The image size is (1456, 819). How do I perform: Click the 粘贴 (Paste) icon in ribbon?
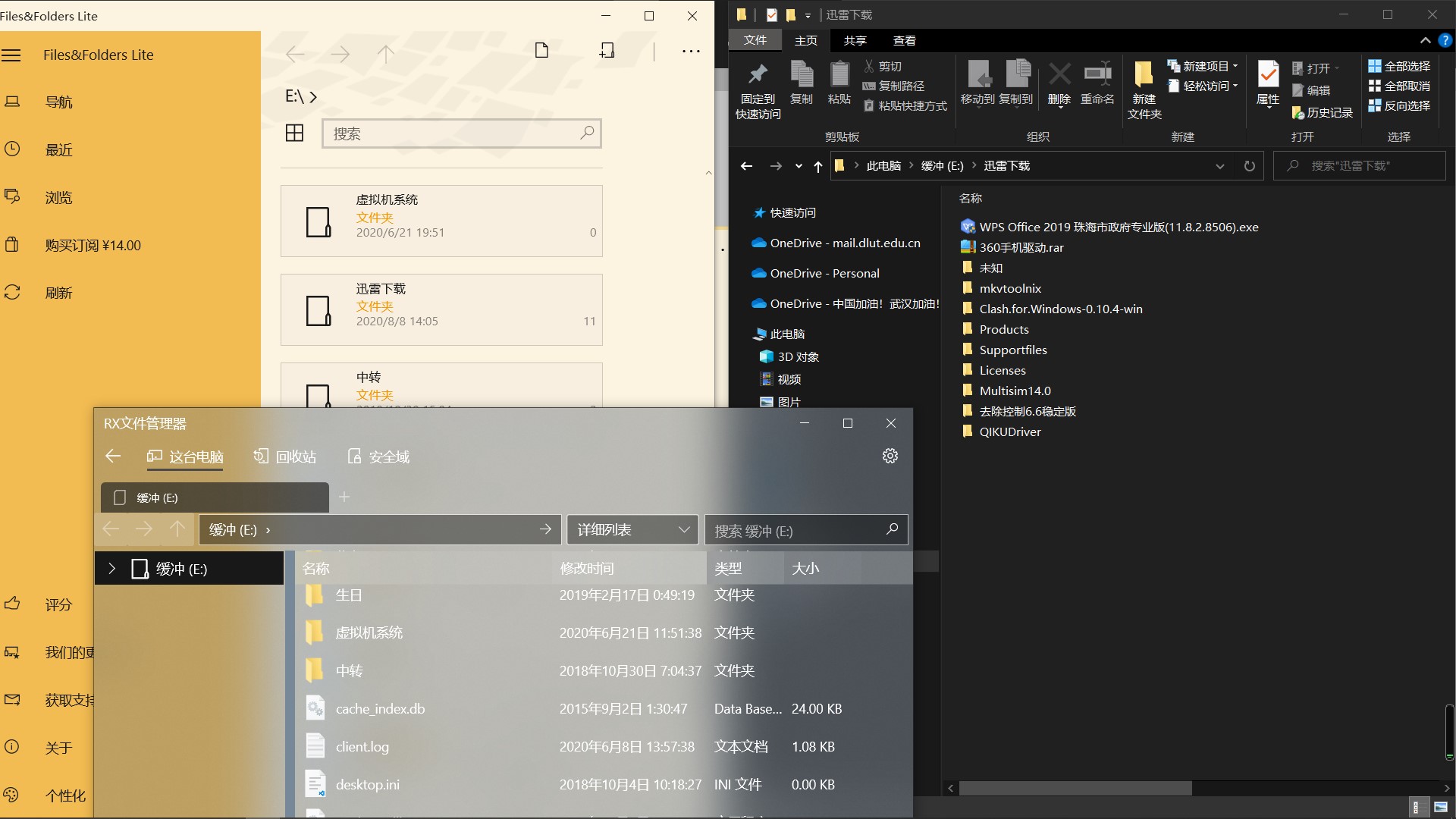point(839,80)
